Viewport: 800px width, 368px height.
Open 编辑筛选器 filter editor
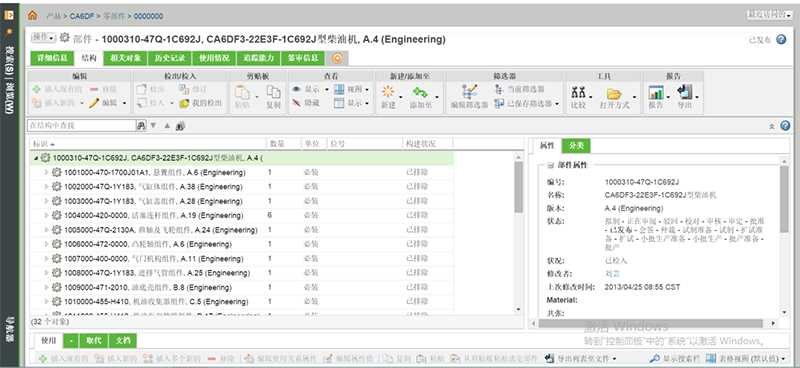[x=469, y=96]
